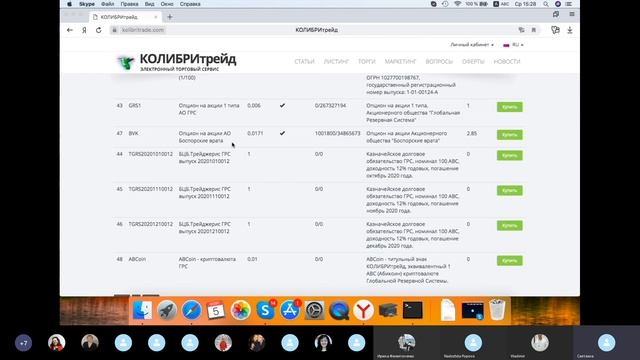Open the browser hamburger menu
Screen dimensions: 640x360
(572, 14)
